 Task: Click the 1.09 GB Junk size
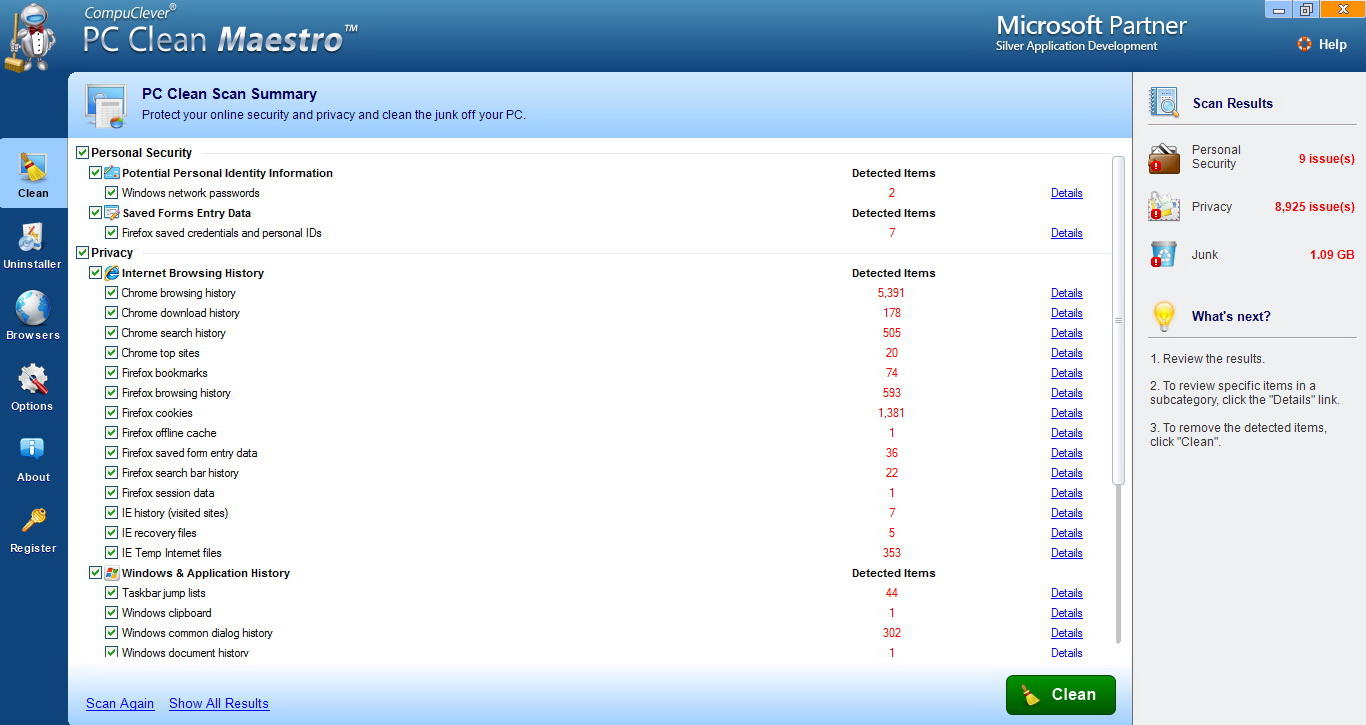pyautogui.click(x=1332, y=254)
